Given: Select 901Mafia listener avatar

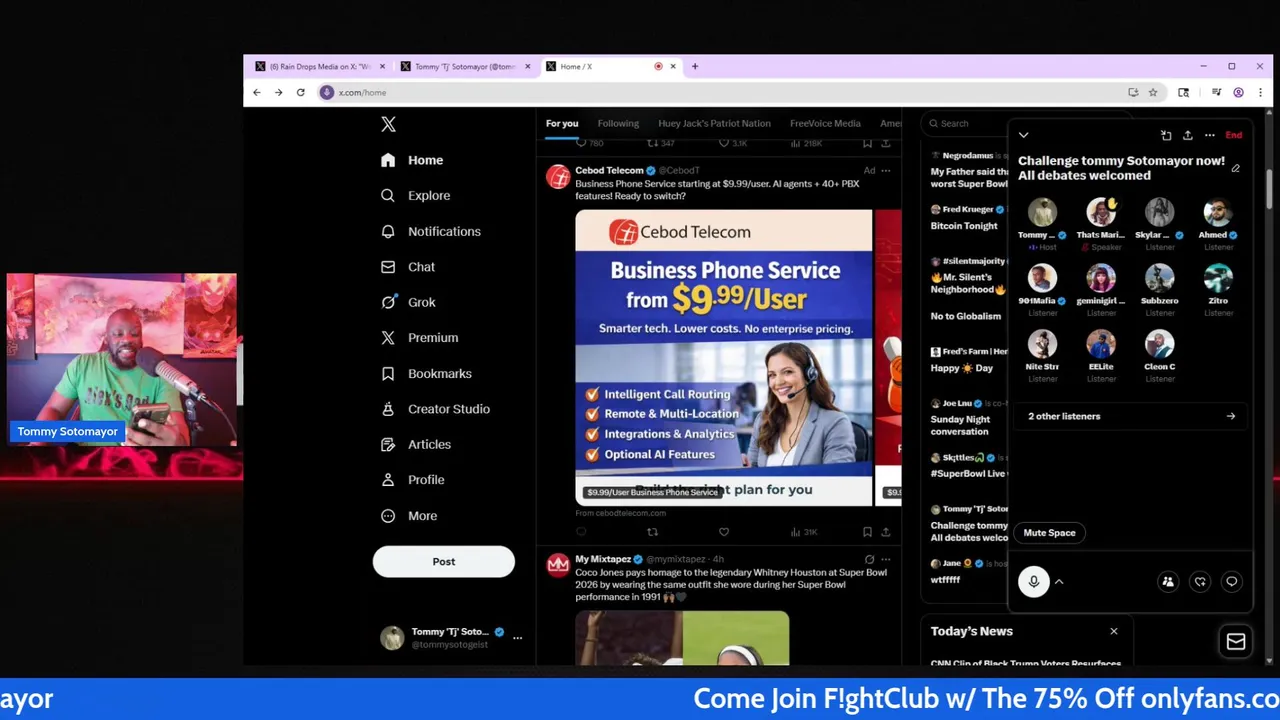Looking at the screenshot, I should pos(1042,278).
